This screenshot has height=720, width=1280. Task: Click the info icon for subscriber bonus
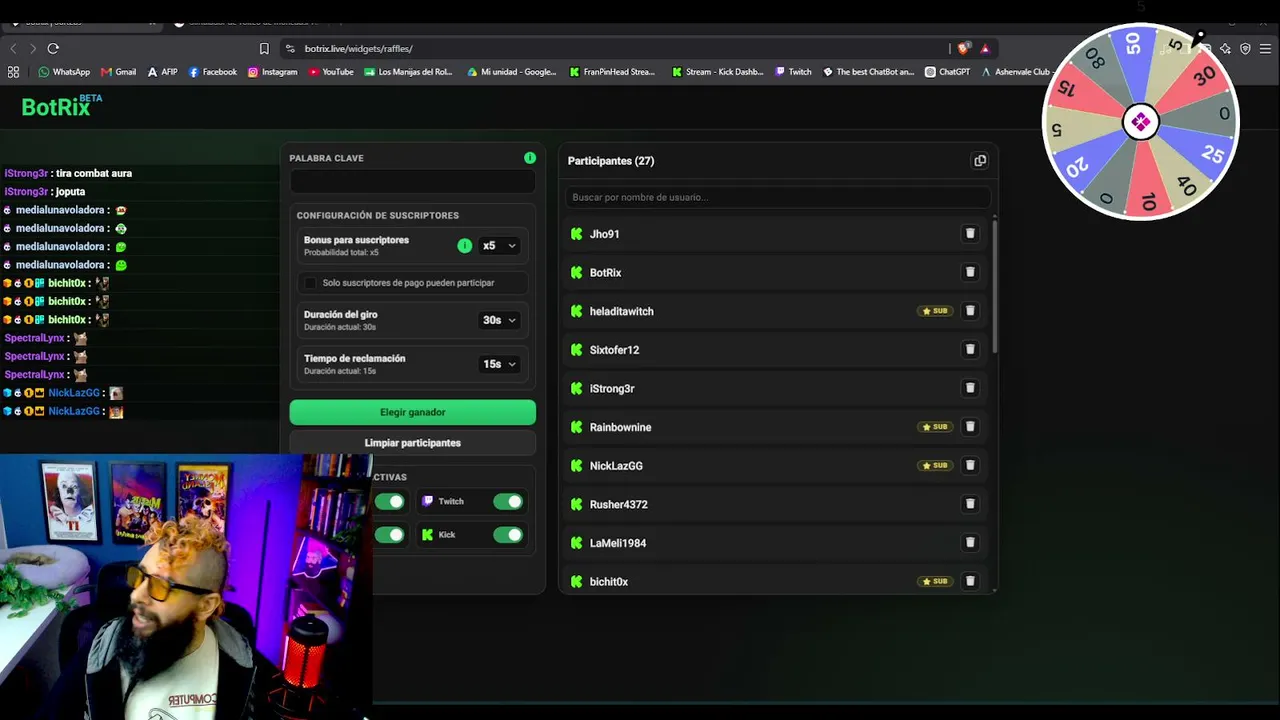coord(464,246)
